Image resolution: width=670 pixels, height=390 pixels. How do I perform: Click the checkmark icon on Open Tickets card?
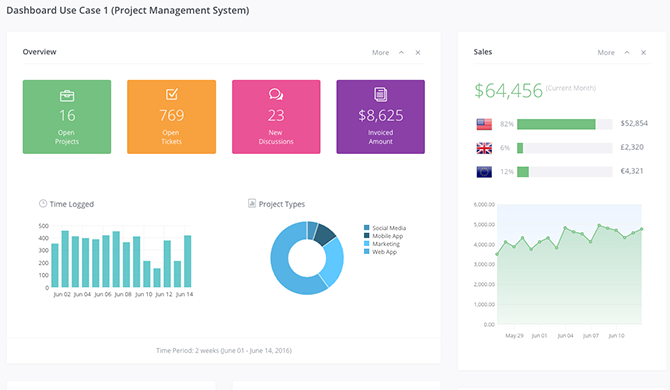pyautogui.click(x=172, y=94)
